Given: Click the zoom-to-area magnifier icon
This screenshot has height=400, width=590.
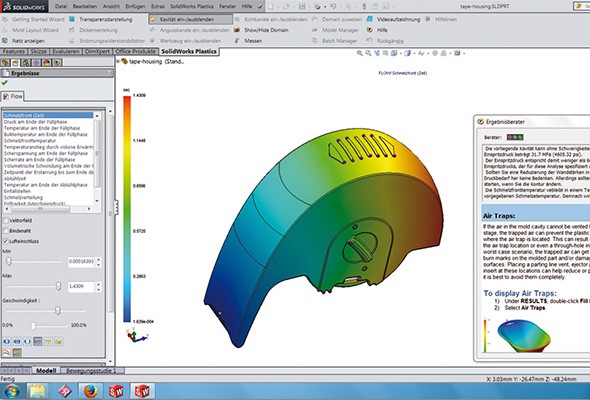Looking at the screenshot, I should tap(368, 53).
